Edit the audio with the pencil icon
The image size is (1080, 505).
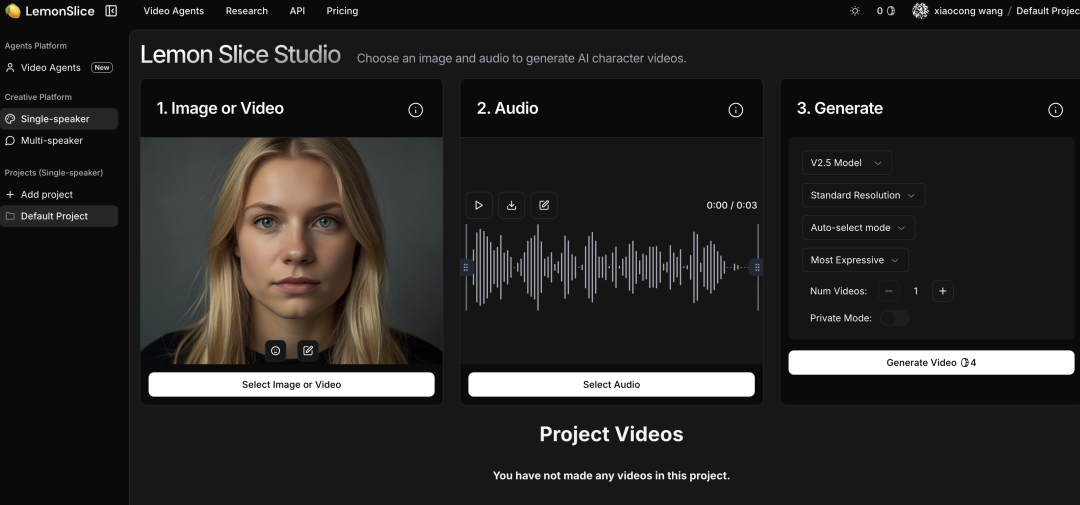click(x=544, y=205)
